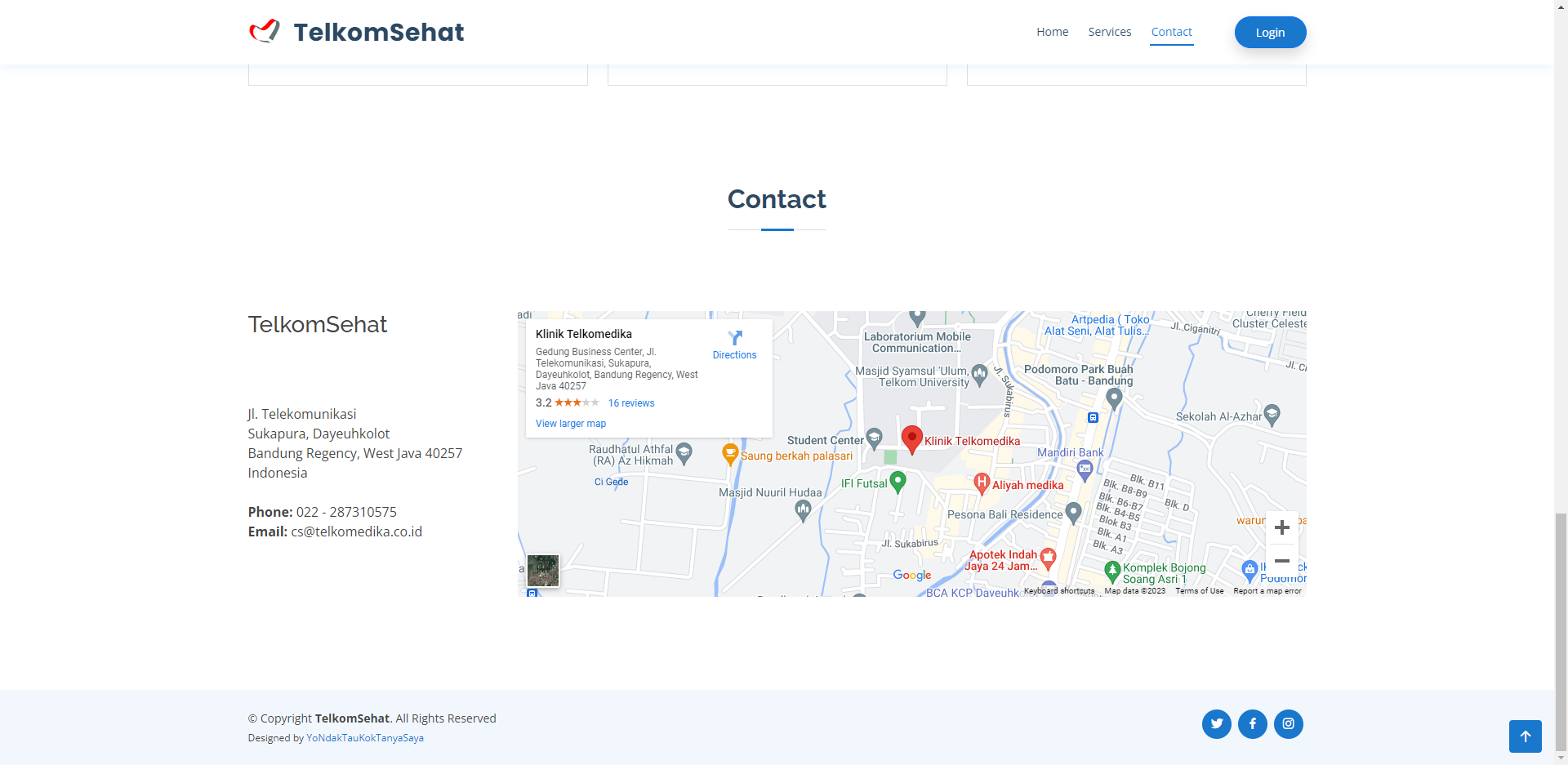Click the TelkomSehat brand name in header
The height and width of the screenshot is (765, 1568).
pos(379,32)
